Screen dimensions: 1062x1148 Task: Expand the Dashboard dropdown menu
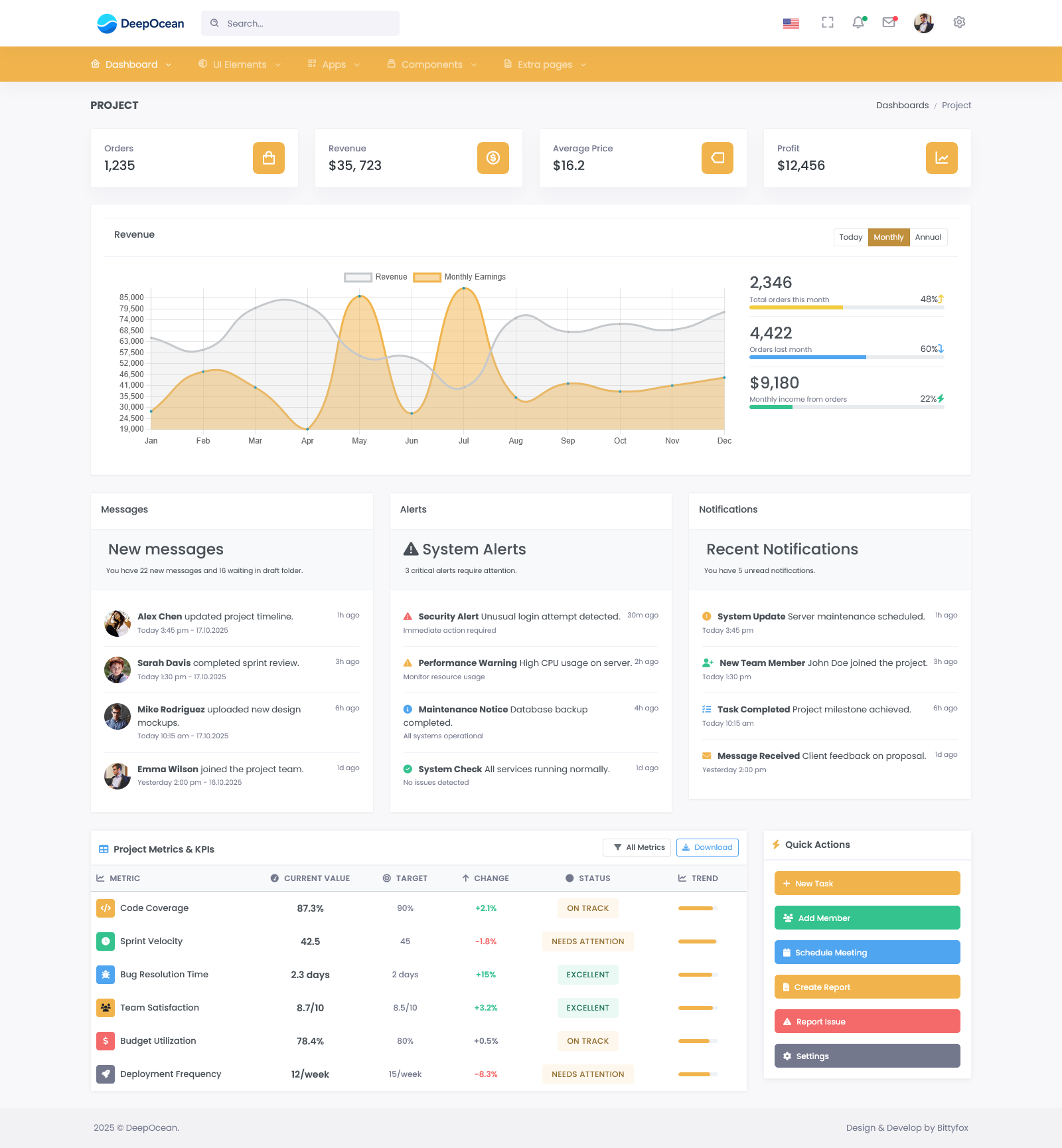[x=131, y=64]
